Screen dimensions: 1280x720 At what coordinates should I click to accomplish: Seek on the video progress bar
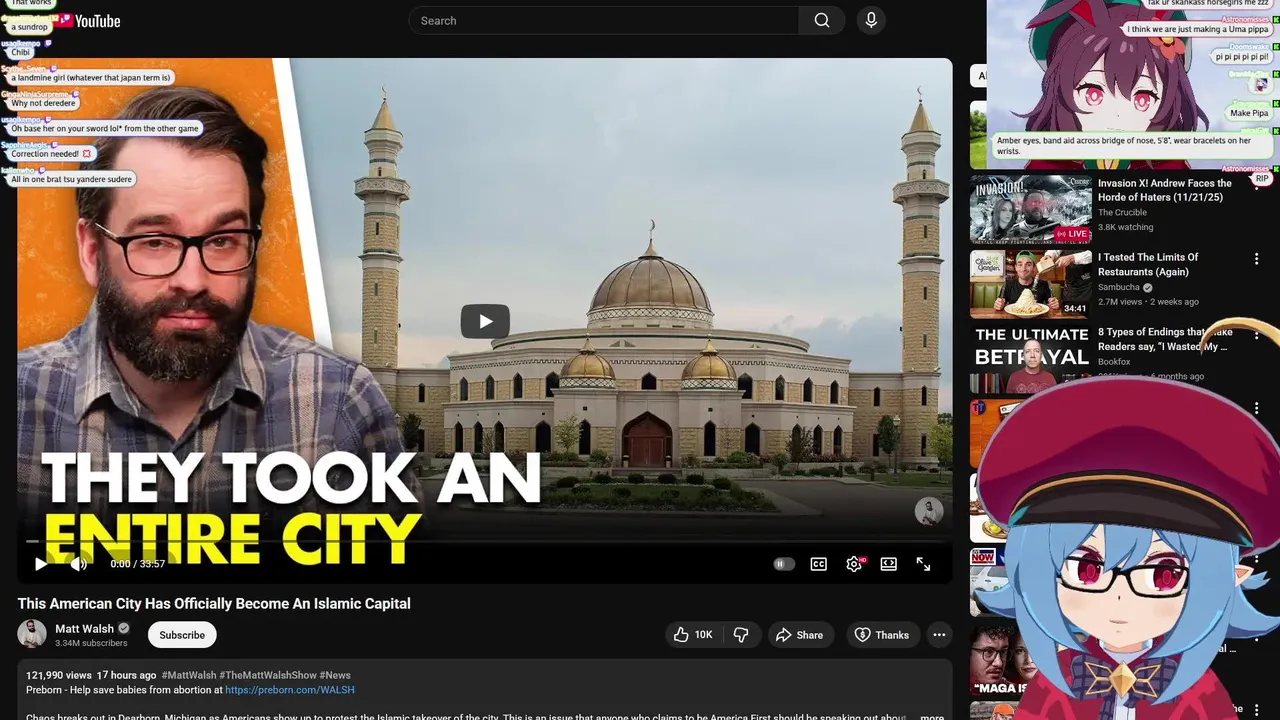click(485, 542)
